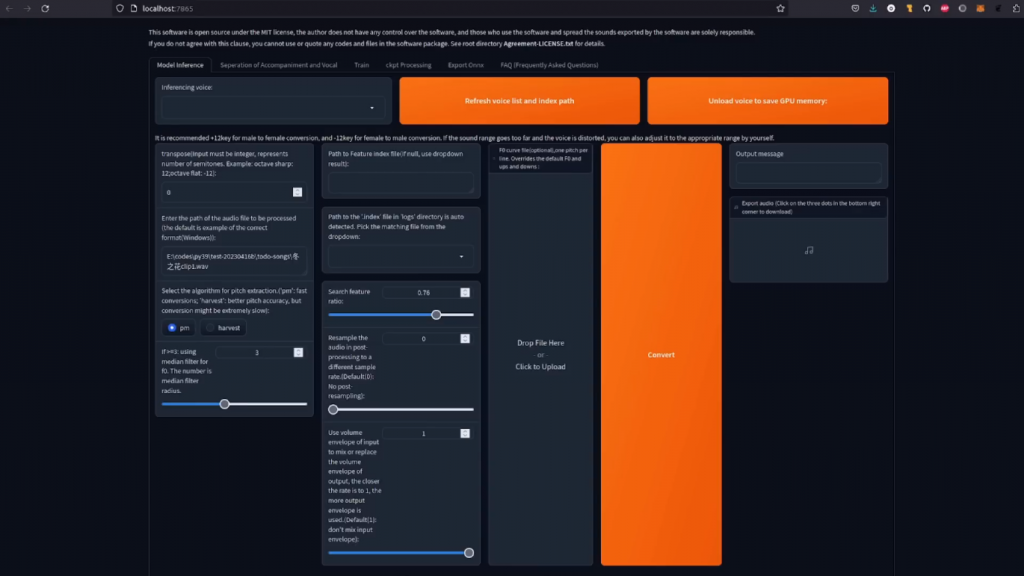Image resolution: width=1024 pixels, height=576 pixels.
Task: Click the shield tracking protection icon
Action: point(120,8)
